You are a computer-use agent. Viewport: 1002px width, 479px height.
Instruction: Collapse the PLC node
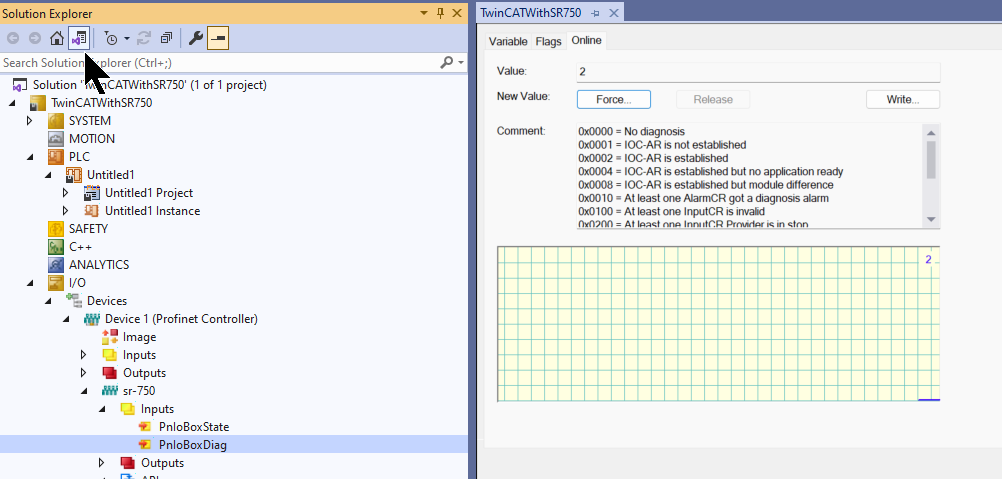[x=30, y=156]
